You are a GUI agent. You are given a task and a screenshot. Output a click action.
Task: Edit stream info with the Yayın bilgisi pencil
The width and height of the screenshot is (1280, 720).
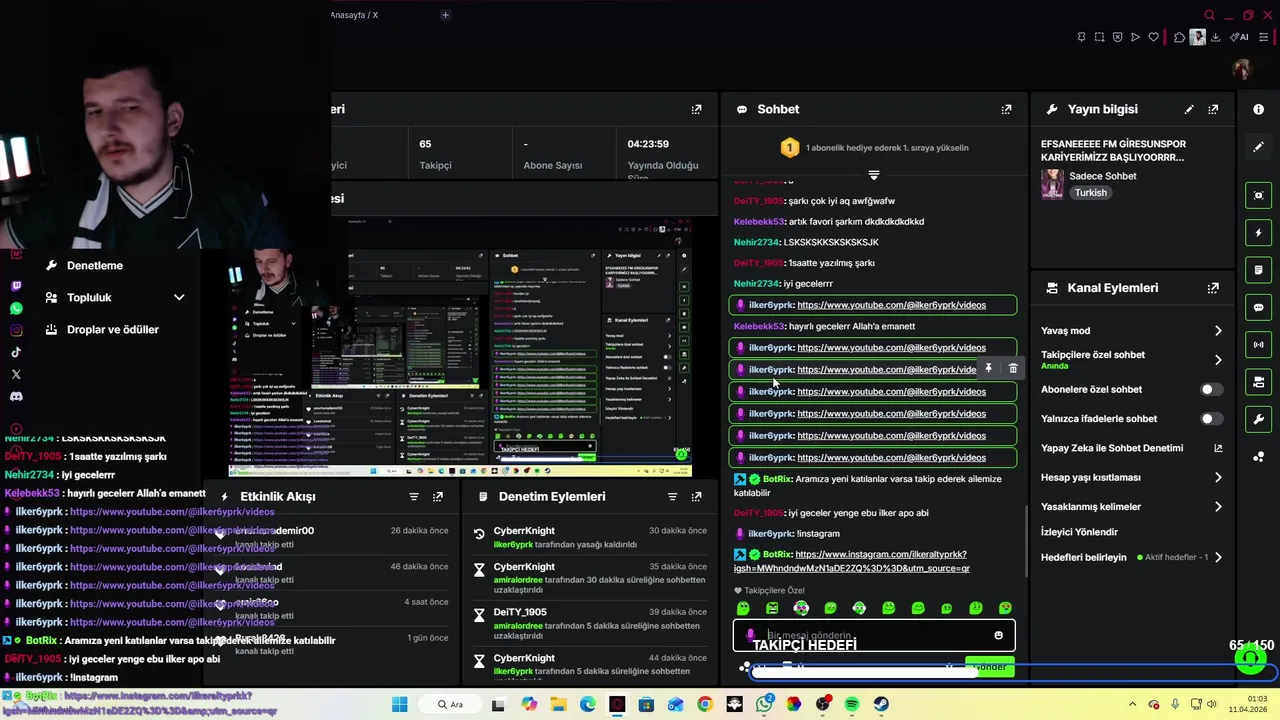(x=1189, y=109)
